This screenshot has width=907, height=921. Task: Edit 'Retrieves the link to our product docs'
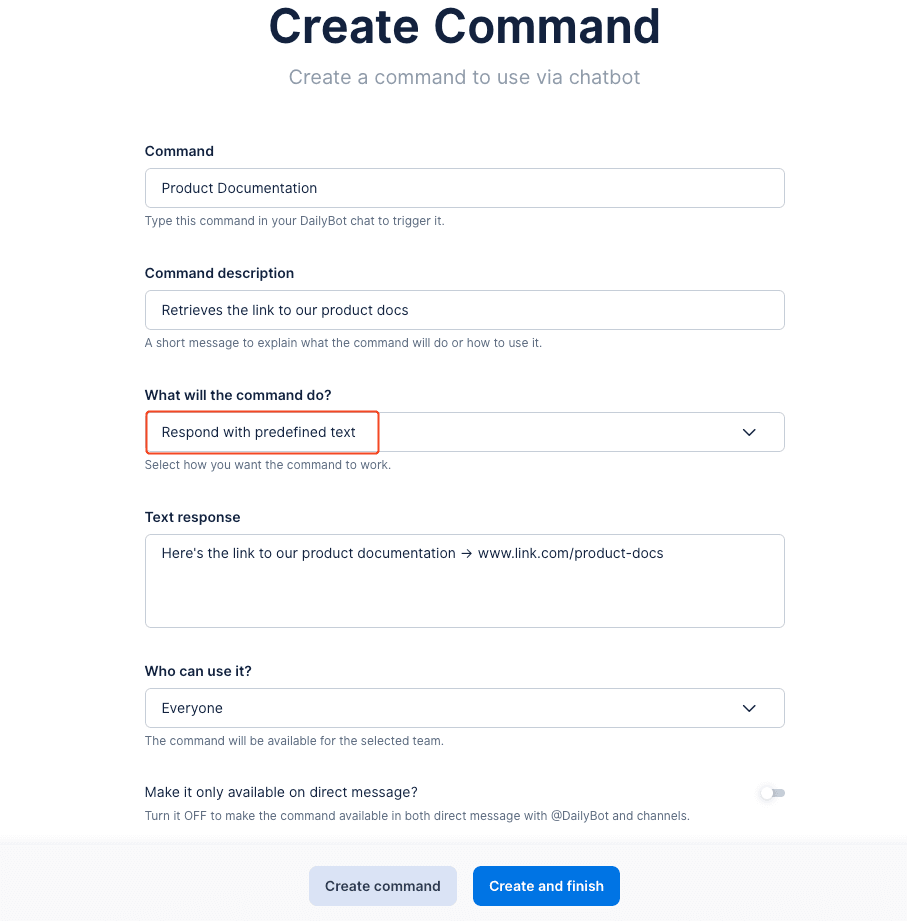pos(464,310)
